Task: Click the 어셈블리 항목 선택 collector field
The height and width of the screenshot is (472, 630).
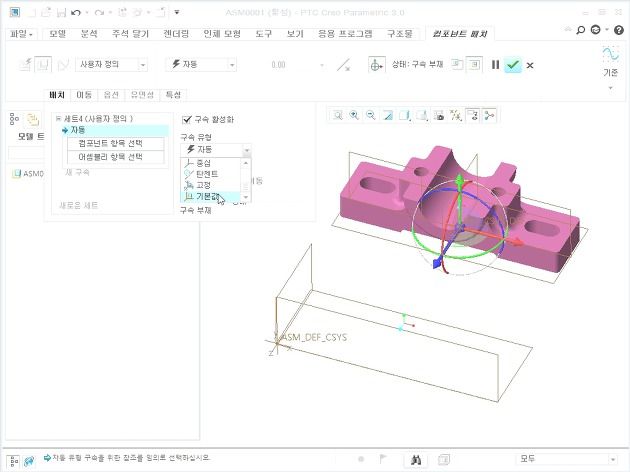Action: [x=116, y=157]
